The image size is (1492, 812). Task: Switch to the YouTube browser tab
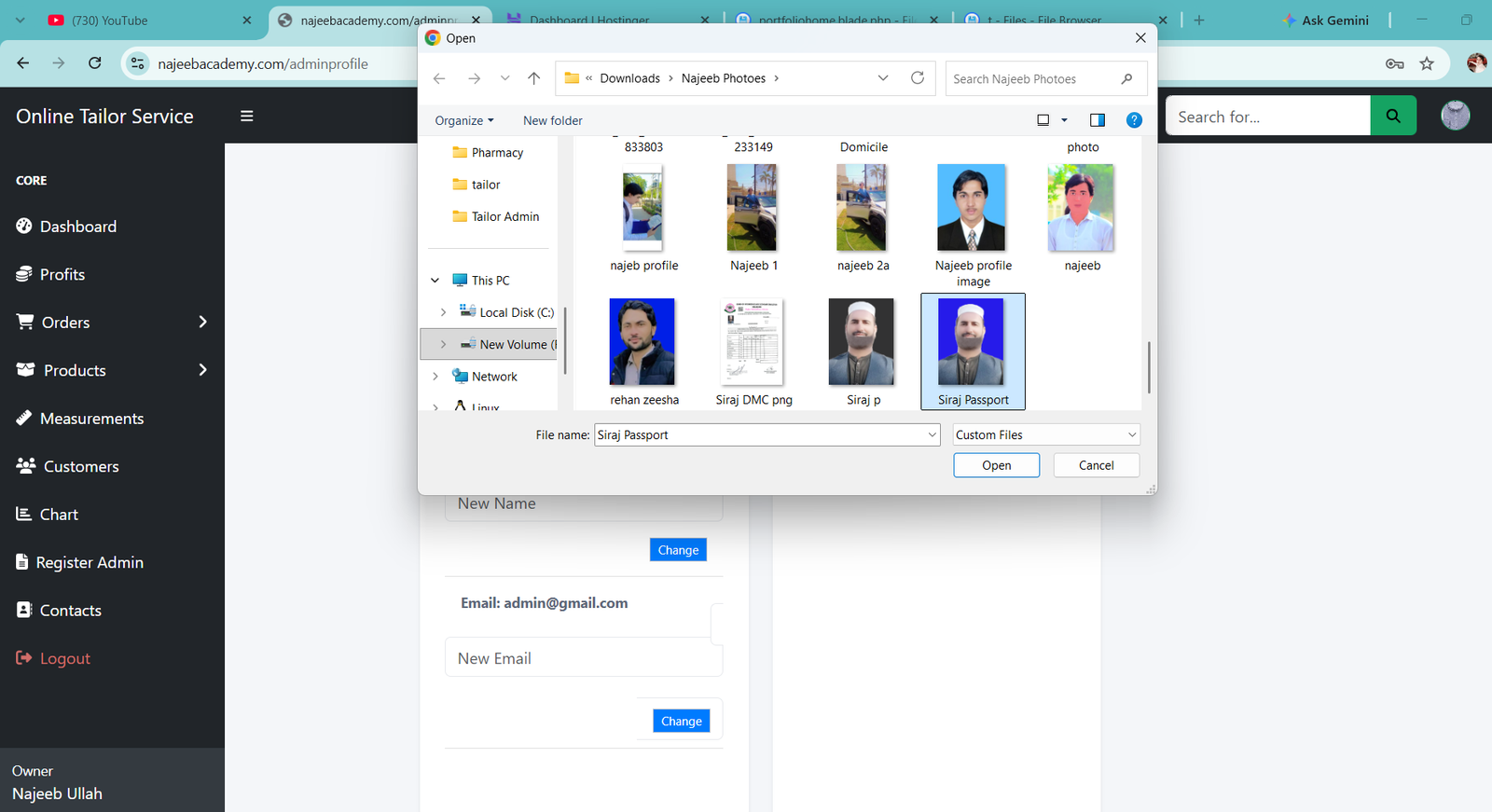[x=149, y=20]
